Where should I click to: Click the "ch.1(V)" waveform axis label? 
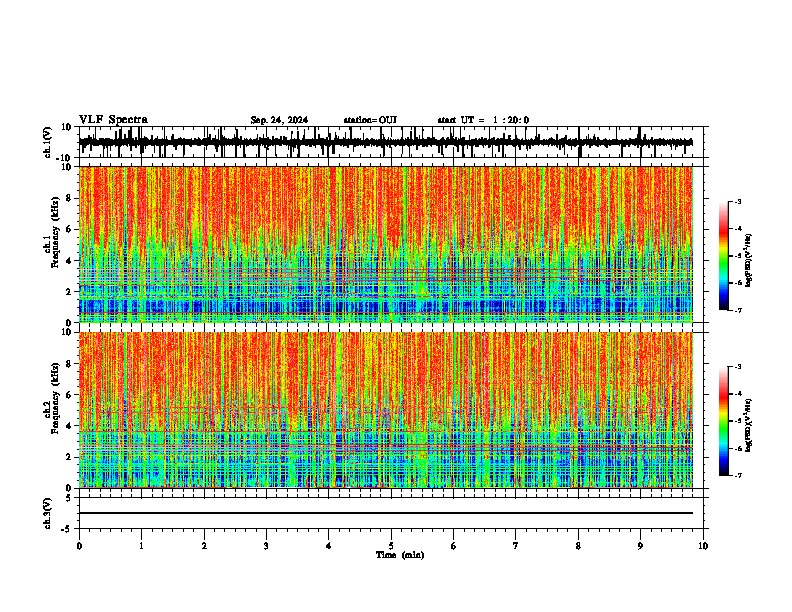tap(47, 142)
